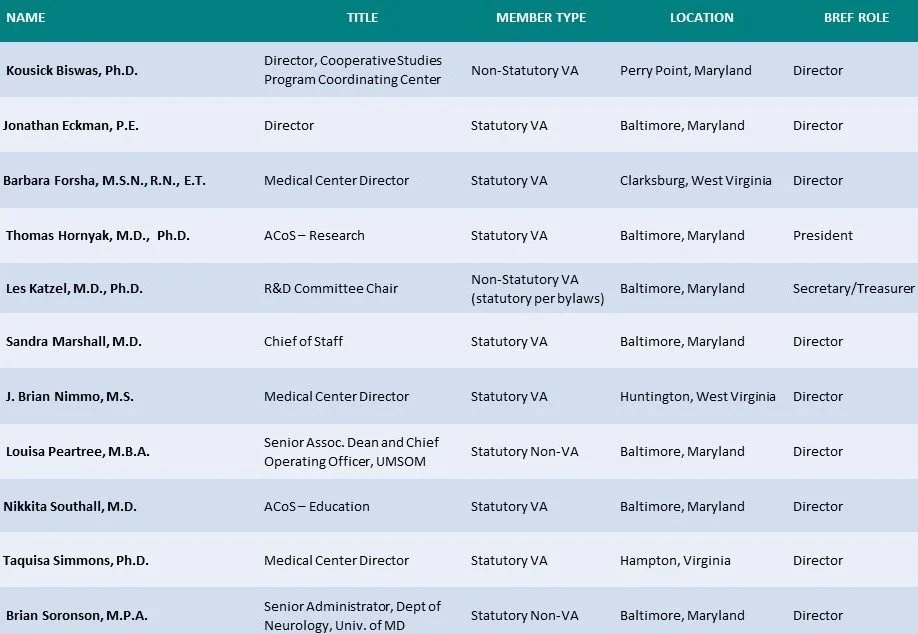
Task: Click Thomas Hornyak's Baltimore, Maryland location
Action: pos(682,235)
